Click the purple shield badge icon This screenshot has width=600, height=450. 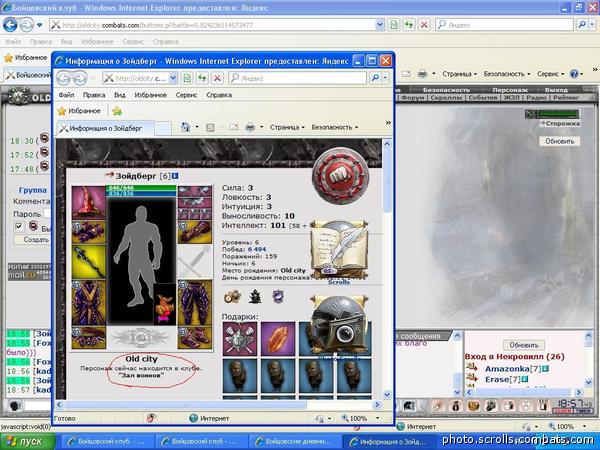pos(278,297)
